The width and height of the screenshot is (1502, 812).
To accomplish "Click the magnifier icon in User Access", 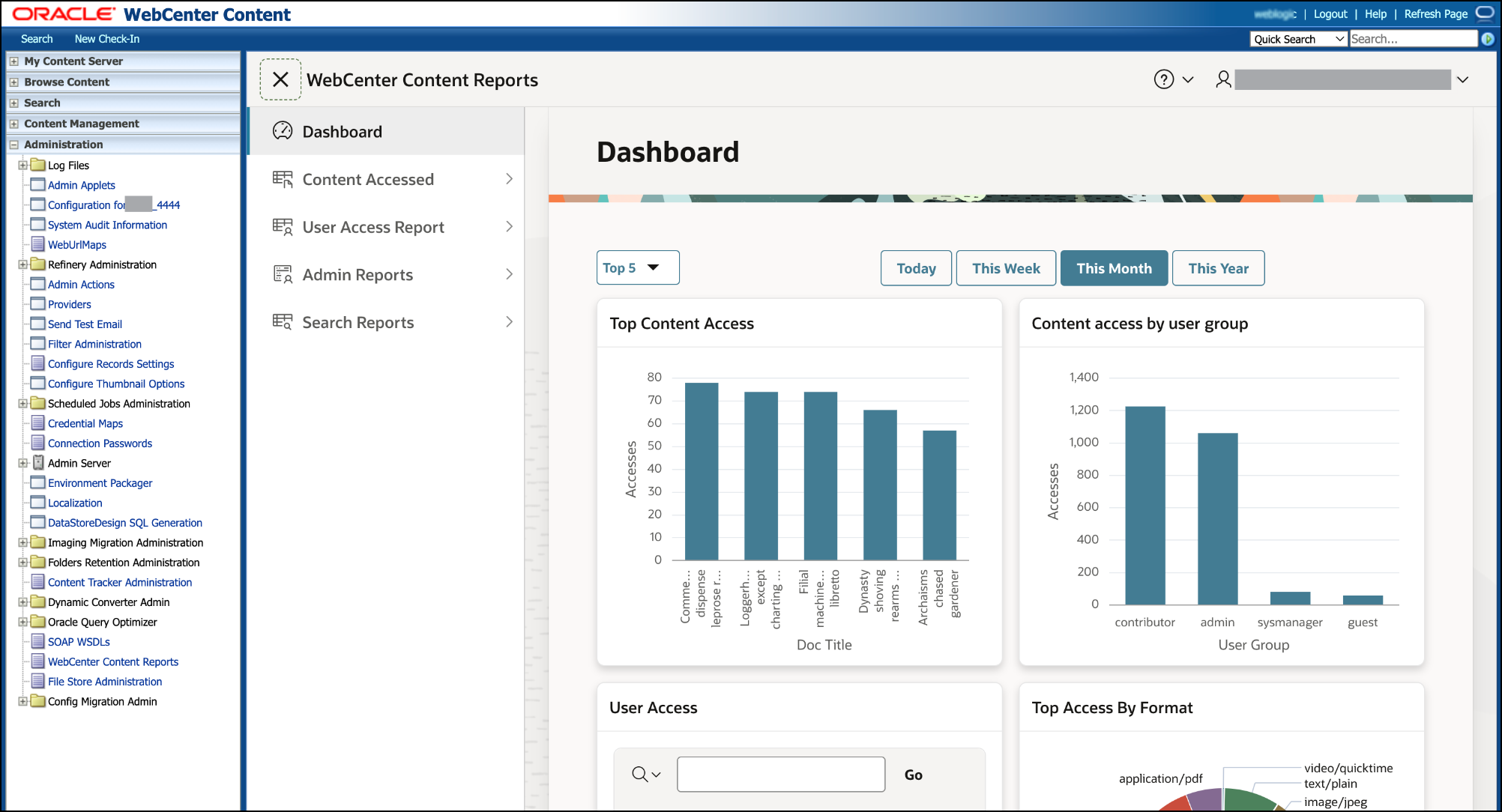I will coord(639,775).
